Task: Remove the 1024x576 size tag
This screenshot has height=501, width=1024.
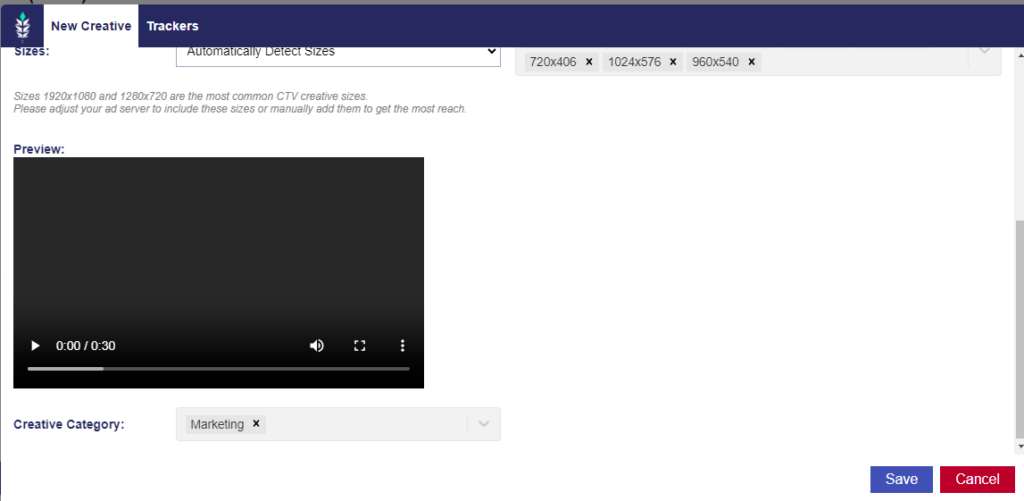Action: click(x=673, y=62)
